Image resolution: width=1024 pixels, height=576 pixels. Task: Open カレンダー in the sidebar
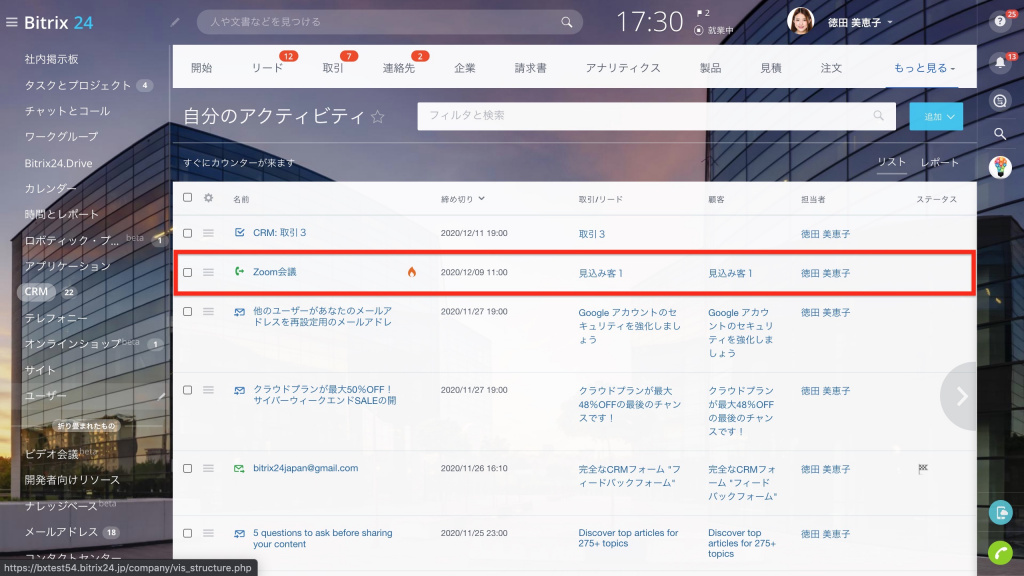(x=50, y=189)
